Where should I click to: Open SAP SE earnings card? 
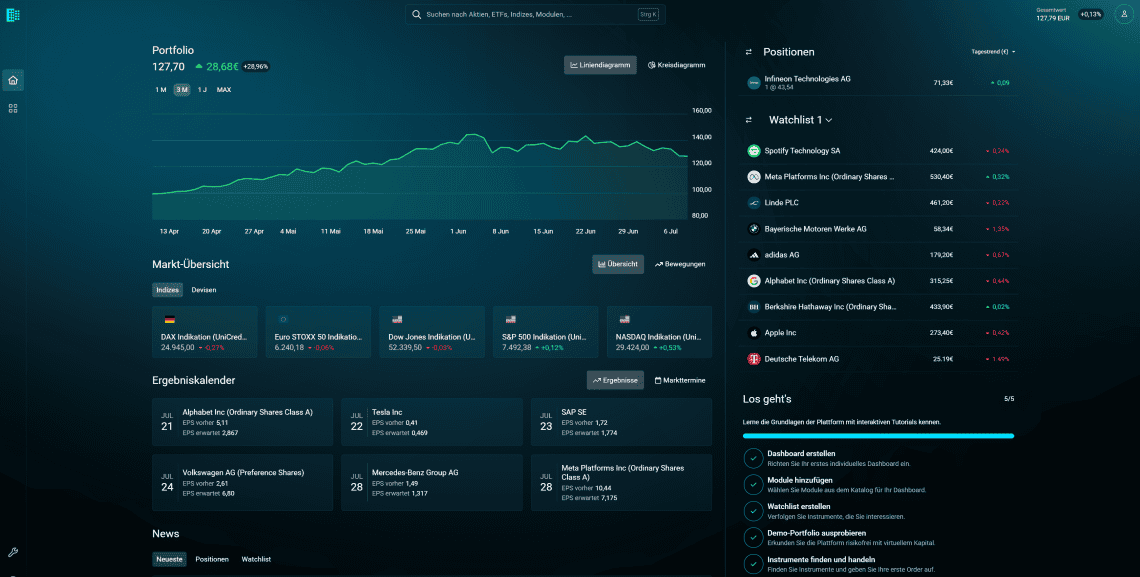(x=622, y=422)
